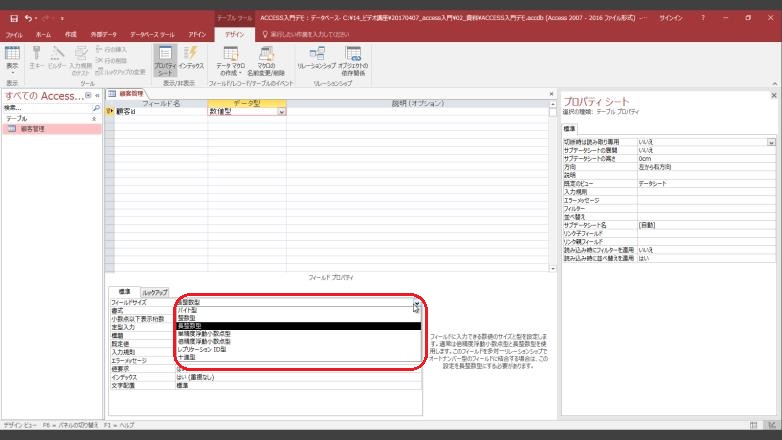Toggle the プロパティシート (Property Sheet) ribbon button
Image resolution: width=782 pixels, height=440 pixels.
tap(165, 60)
